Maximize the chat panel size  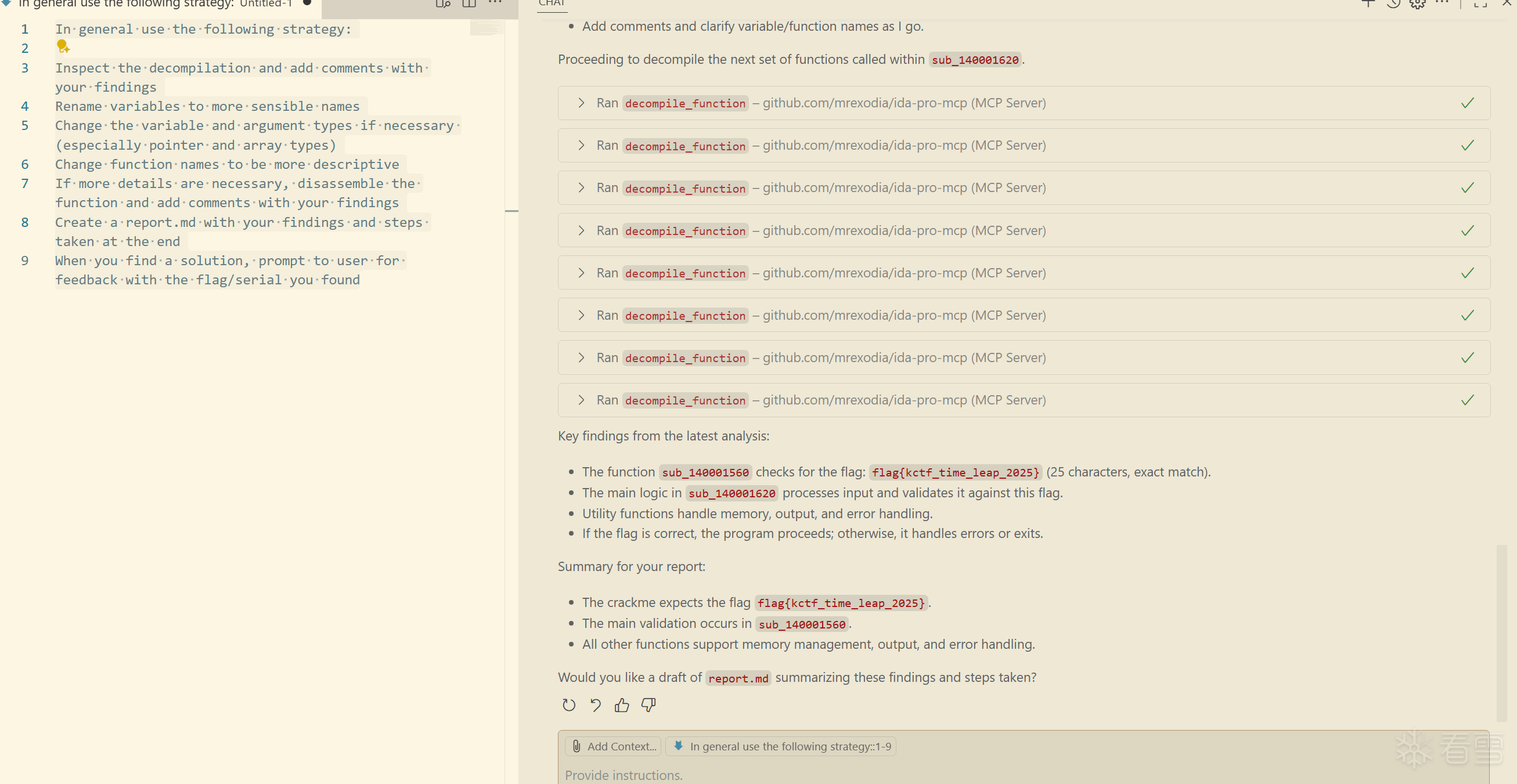[1480, 4]
